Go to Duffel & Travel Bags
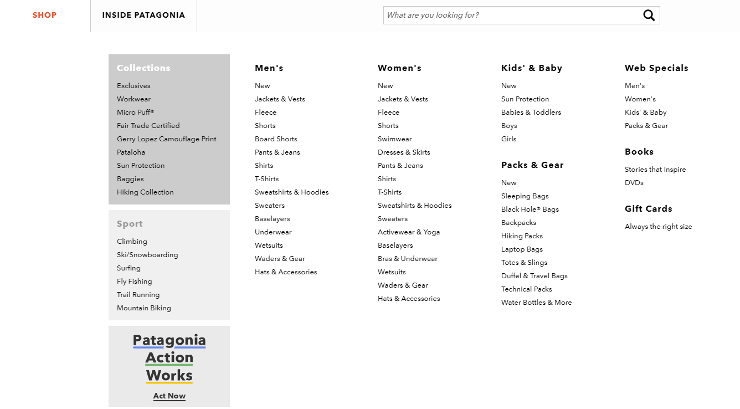This screenshot has width=740, height=409. coord(534,276)
